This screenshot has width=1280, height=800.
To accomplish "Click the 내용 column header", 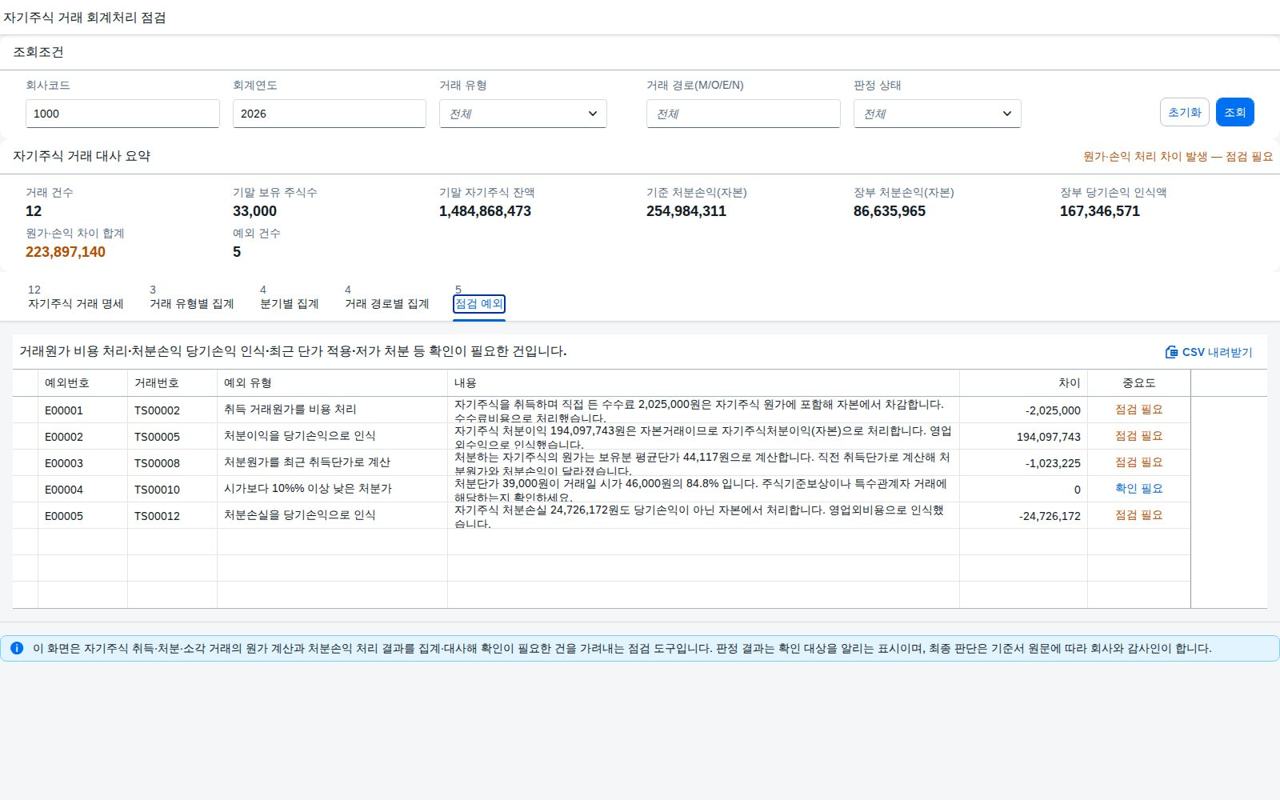I will [703, 383].
